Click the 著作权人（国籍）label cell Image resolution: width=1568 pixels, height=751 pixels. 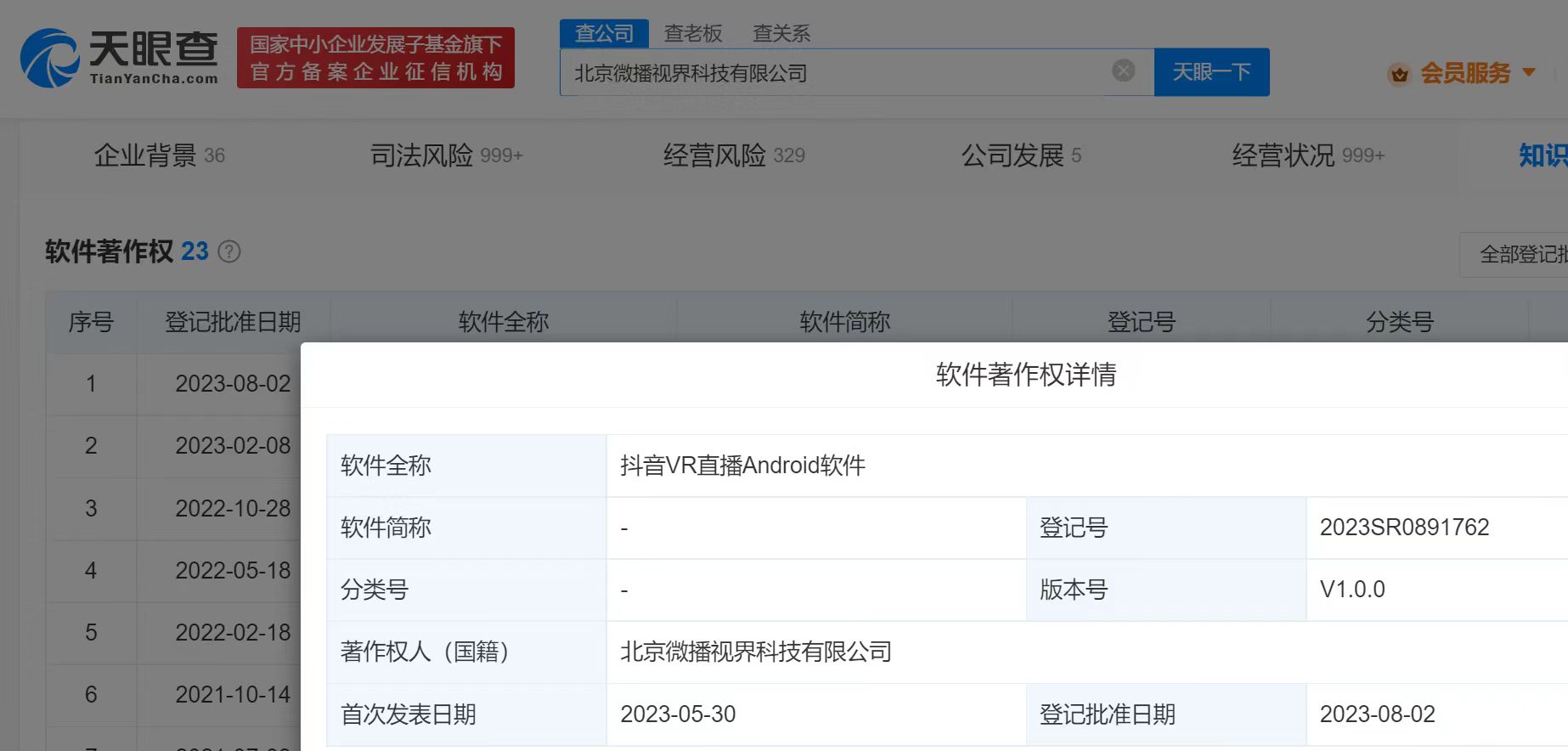pos(466,652)
